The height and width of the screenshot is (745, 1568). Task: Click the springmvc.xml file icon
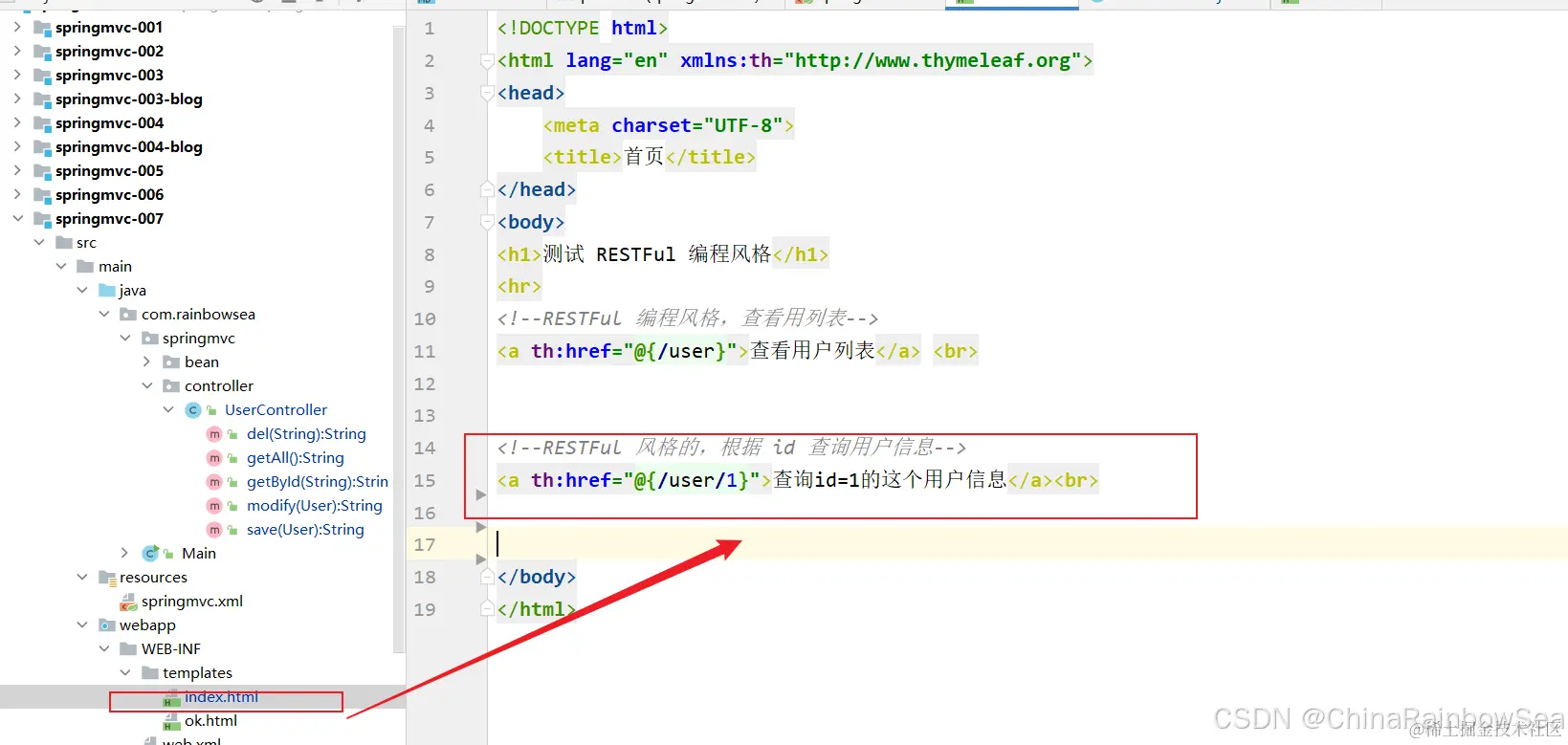128,602
